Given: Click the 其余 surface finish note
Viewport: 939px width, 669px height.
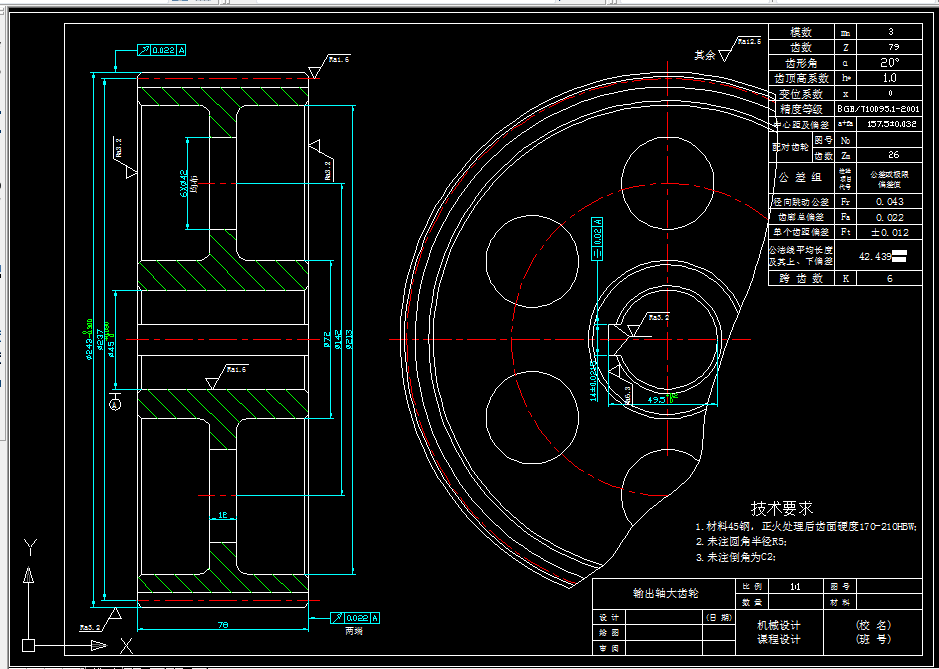Looking at the screenshot, I should pyautogui.click(x=704, y=55).
